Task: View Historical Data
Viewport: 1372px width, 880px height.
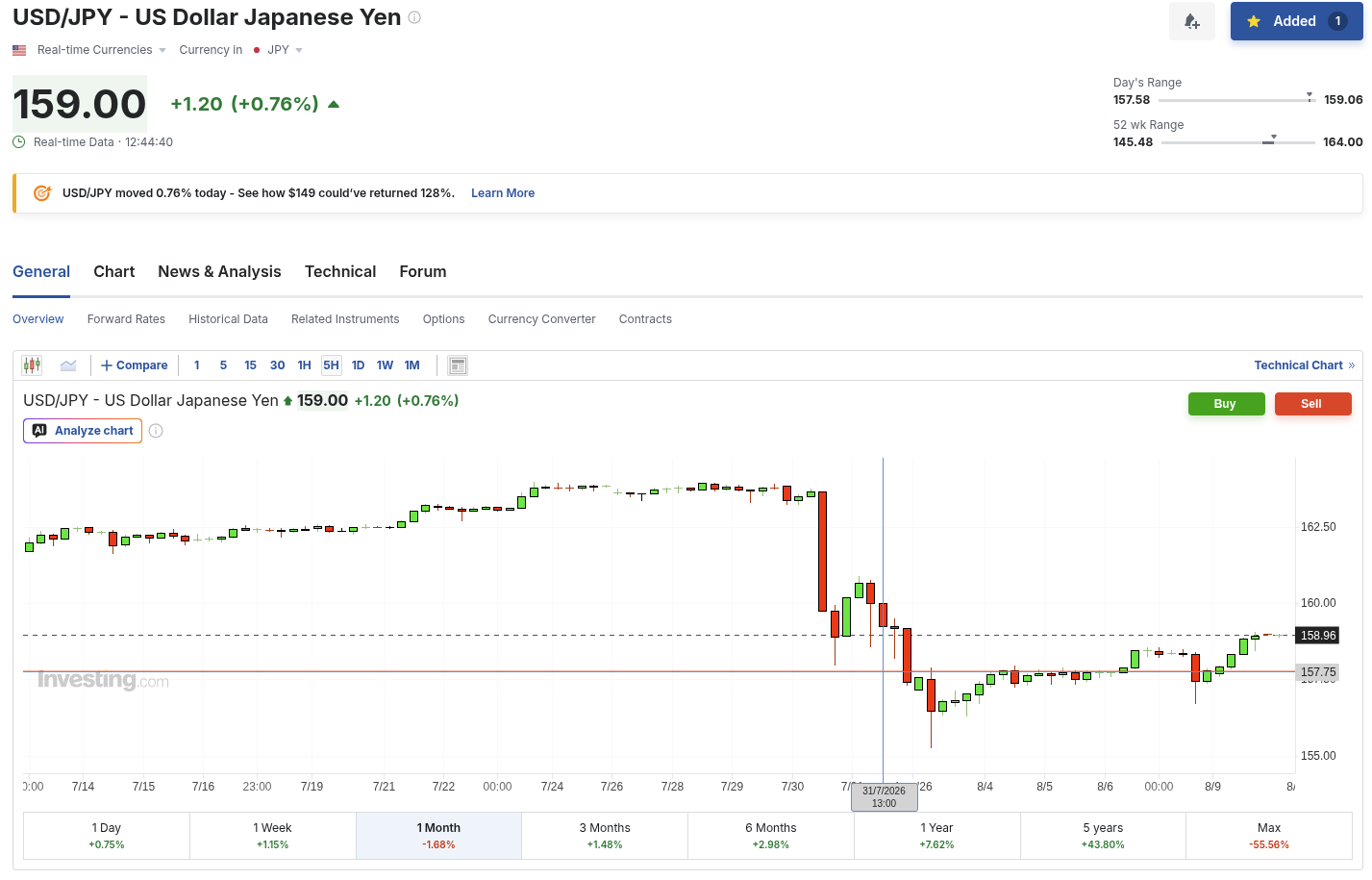Action: pyautogui.click(x=228, y=319)
